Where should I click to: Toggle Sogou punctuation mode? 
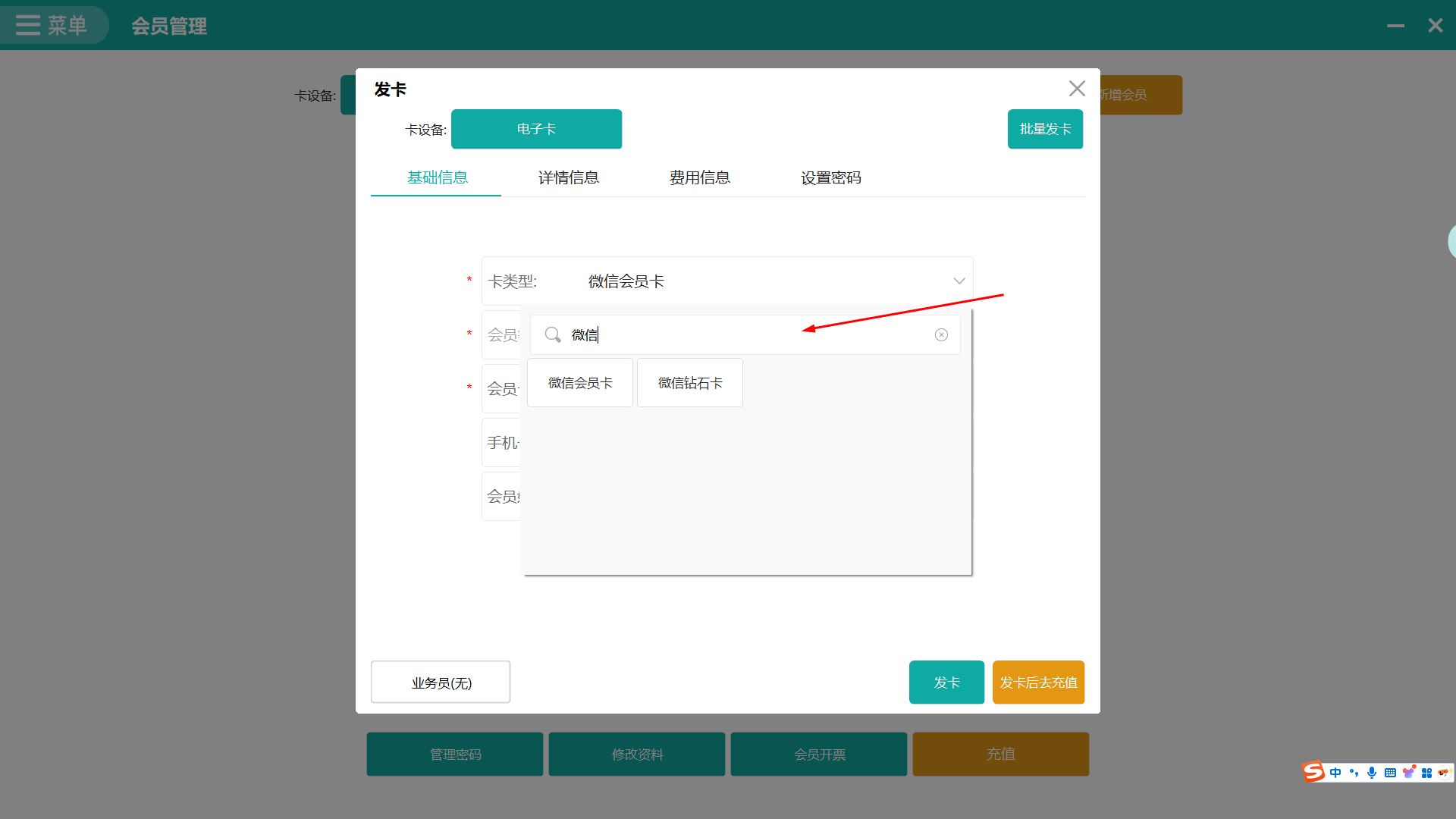pos(1354,773)
